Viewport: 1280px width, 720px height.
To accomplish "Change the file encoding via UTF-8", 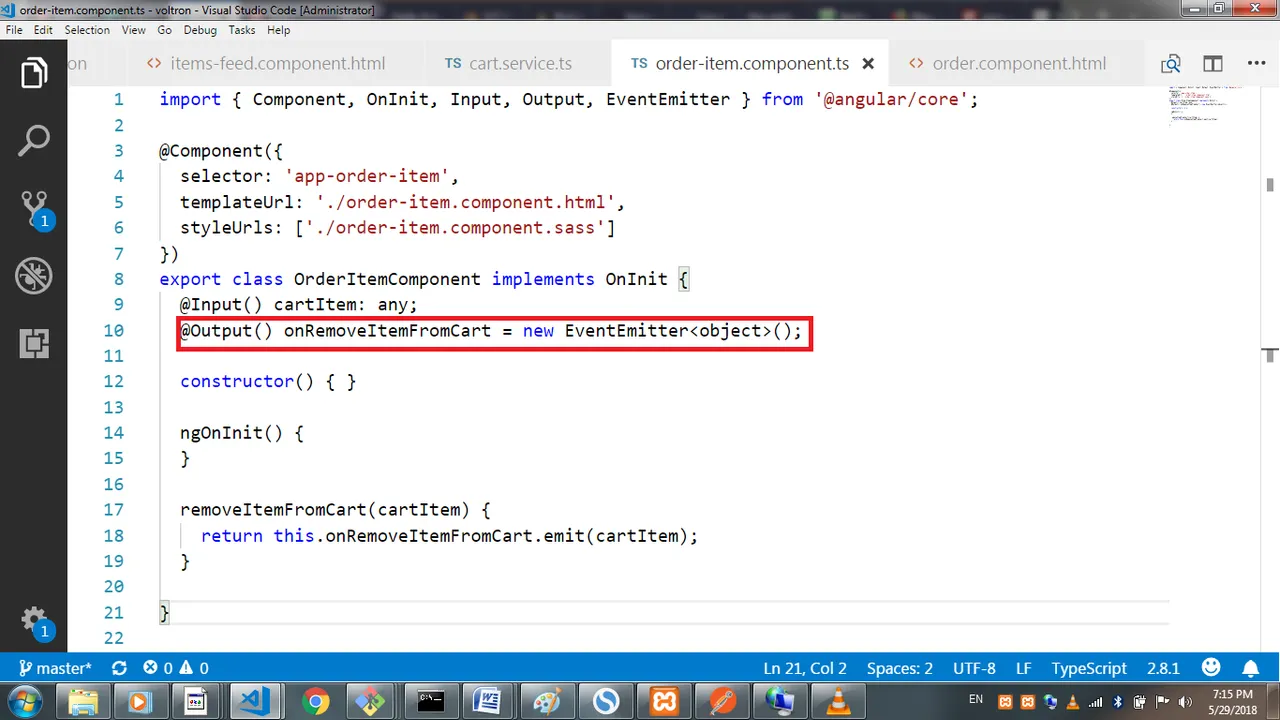I will [974, 668].
